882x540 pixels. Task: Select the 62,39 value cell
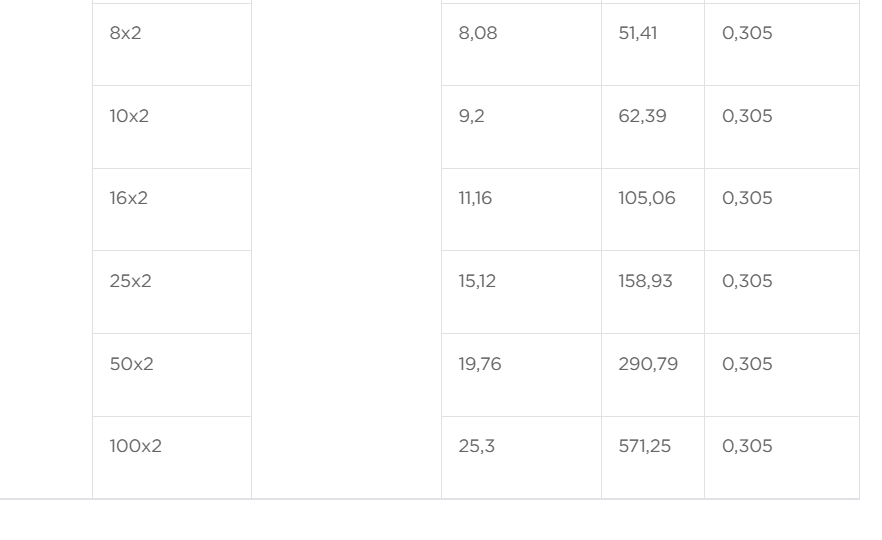point(643,116)
